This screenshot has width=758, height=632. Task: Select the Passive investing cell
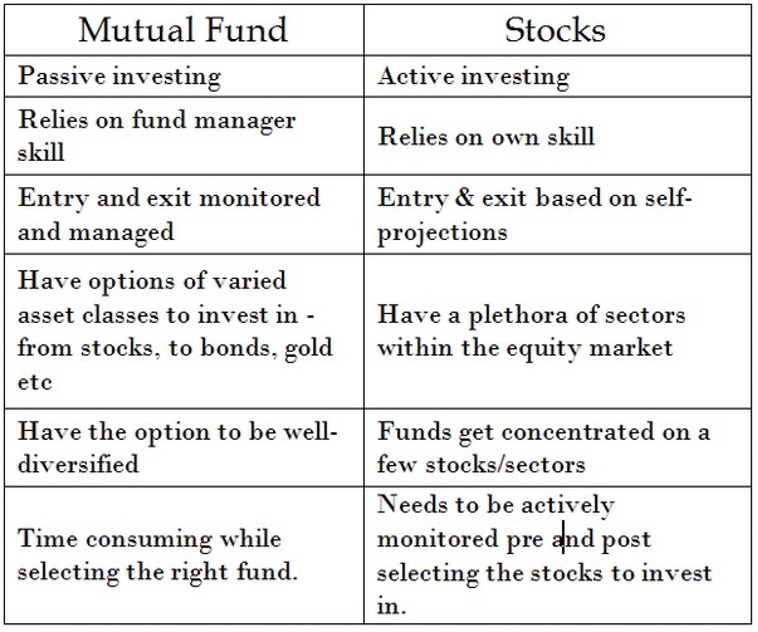184,76
